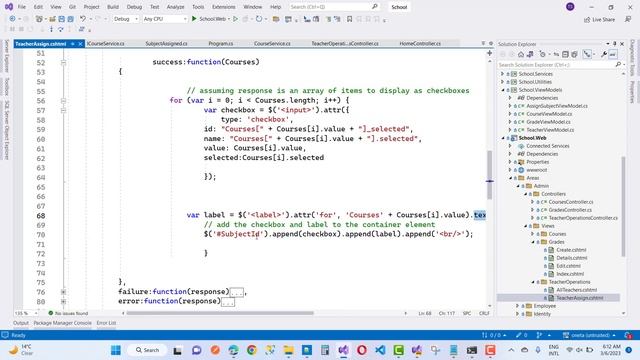The image size is (640, 360).
Task: Collapse the attr block fold at line 57
Action: click(x=63, y=110)
